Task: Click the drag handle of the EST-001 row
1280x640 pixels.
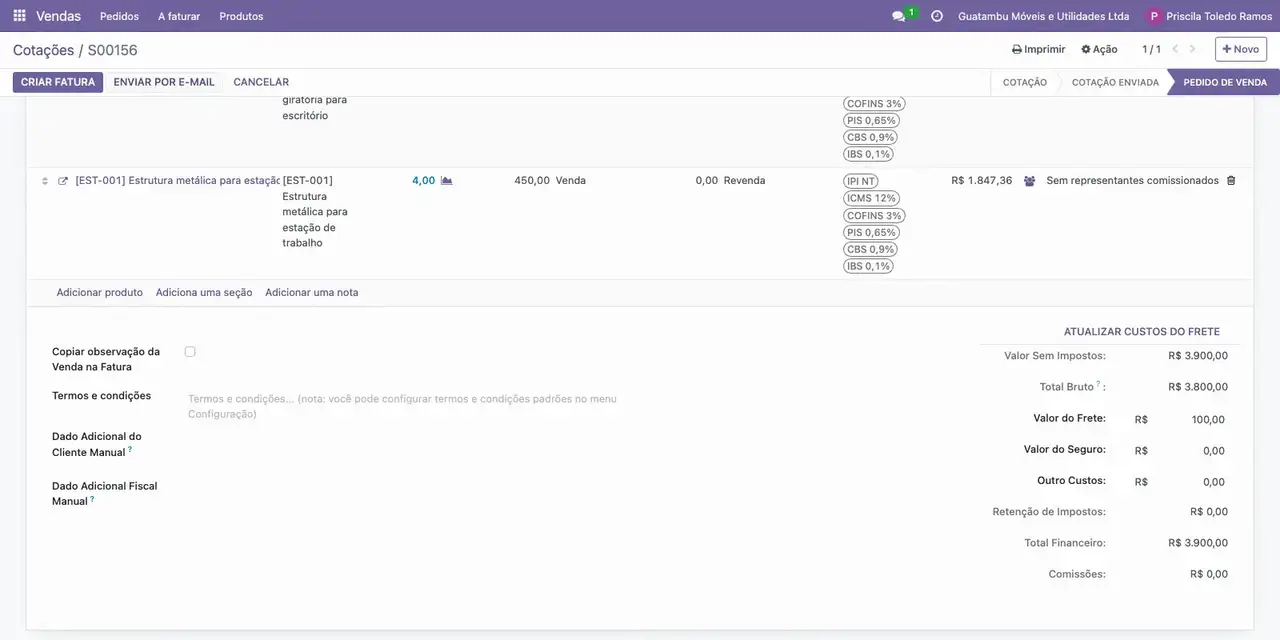Action: pyautogui.click(x=44, y=181)
